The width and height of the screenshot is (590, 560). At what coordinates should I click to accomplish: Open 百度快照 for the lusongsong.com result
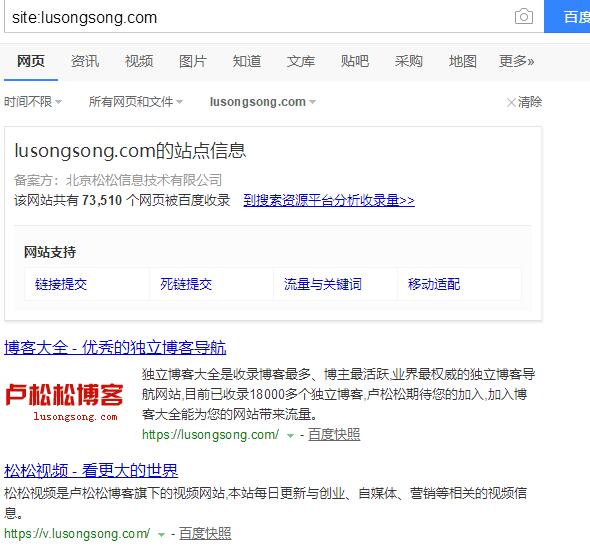[x=334, y=435]
